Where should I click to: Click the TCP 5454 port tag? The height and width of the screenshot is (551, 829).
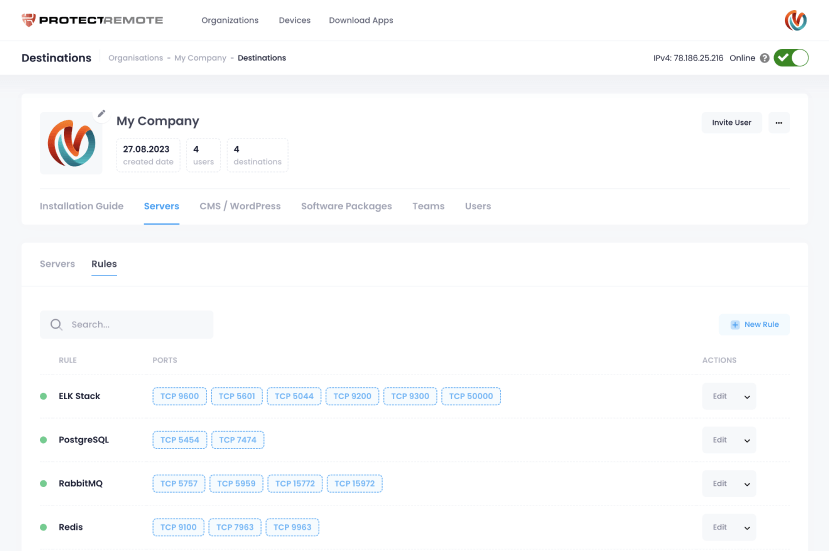pos(180,440)
